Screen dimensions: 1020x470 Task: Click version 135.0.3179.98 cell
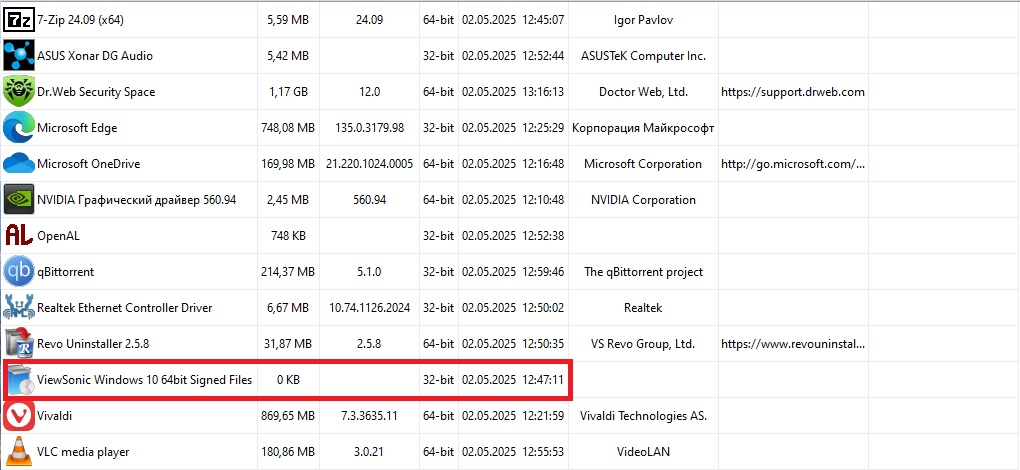(369, 128)
